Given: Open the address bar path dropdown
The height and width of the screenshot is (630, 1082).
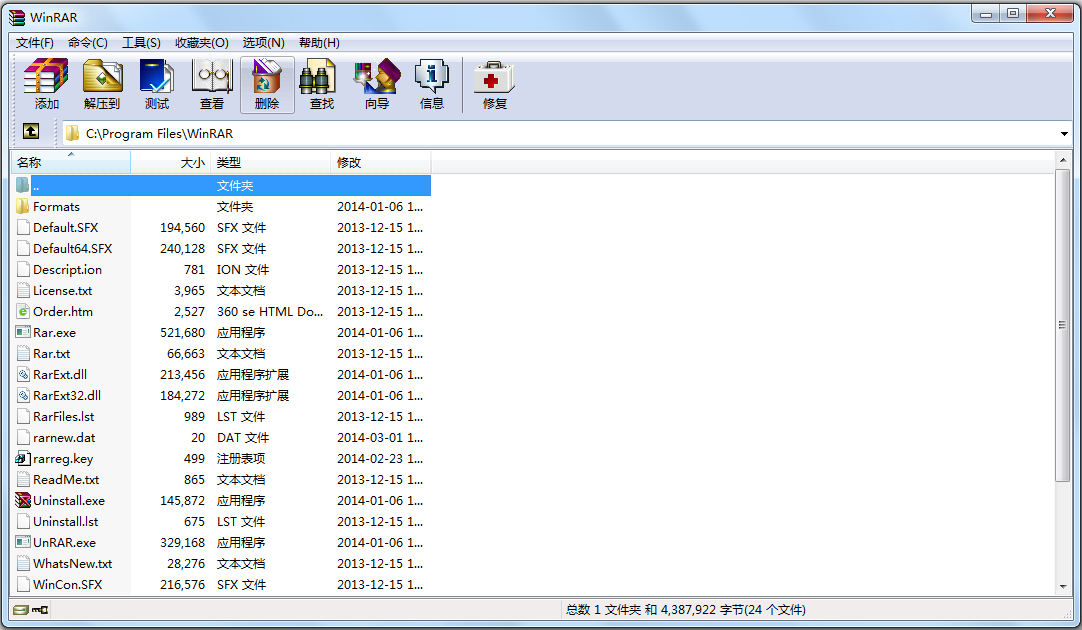Looking at the screenshot, I should 1064,133.
